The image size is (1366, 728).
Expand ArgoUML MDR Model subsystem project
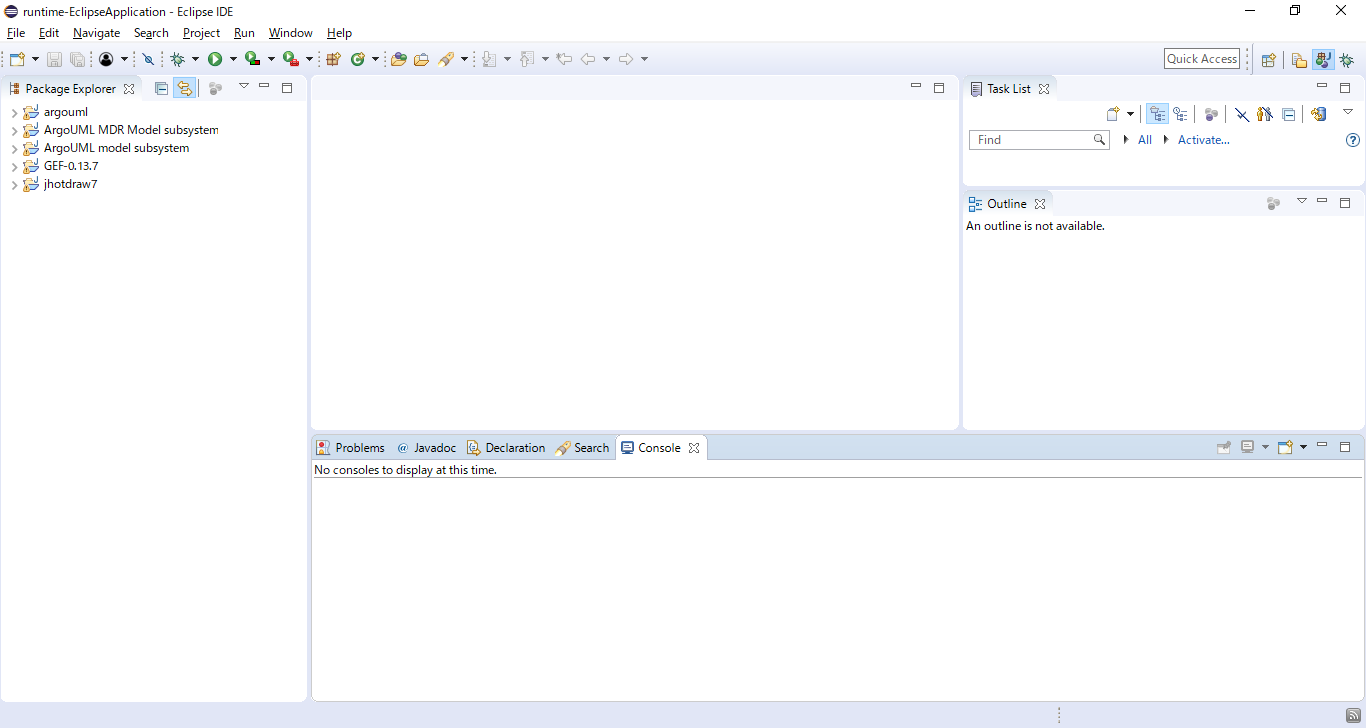click(14, 130)
